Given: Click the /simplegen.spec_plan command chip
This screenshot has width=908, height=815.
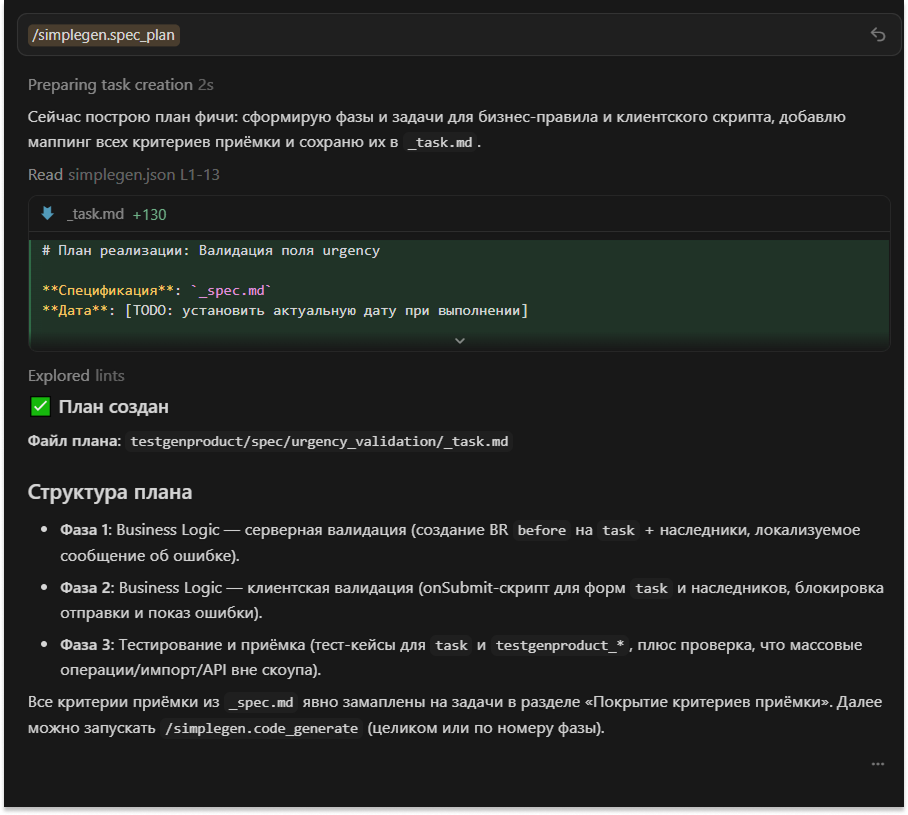Looking at the screenshot, I should 105,35.
